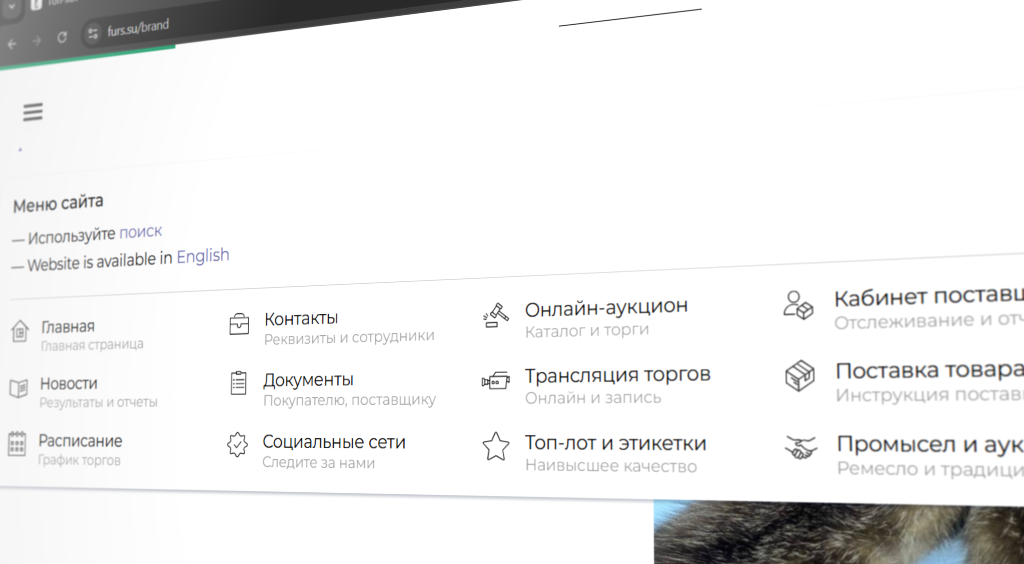The width and height of the screenshot is (1024, 564).
Task: Reload the page with refresh icon
Action: point(62,37)
